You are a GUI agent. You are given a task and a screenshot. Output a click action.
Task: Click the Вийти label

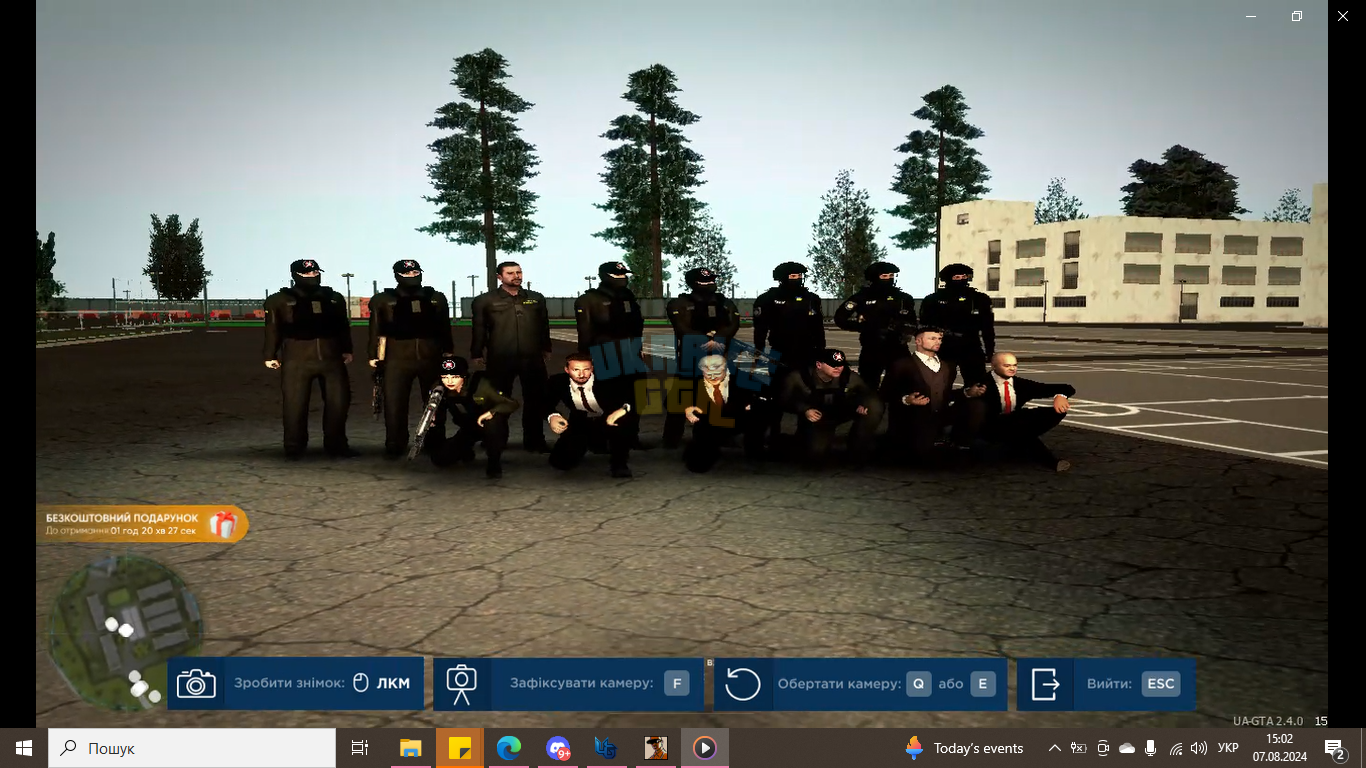point(1109,684)
